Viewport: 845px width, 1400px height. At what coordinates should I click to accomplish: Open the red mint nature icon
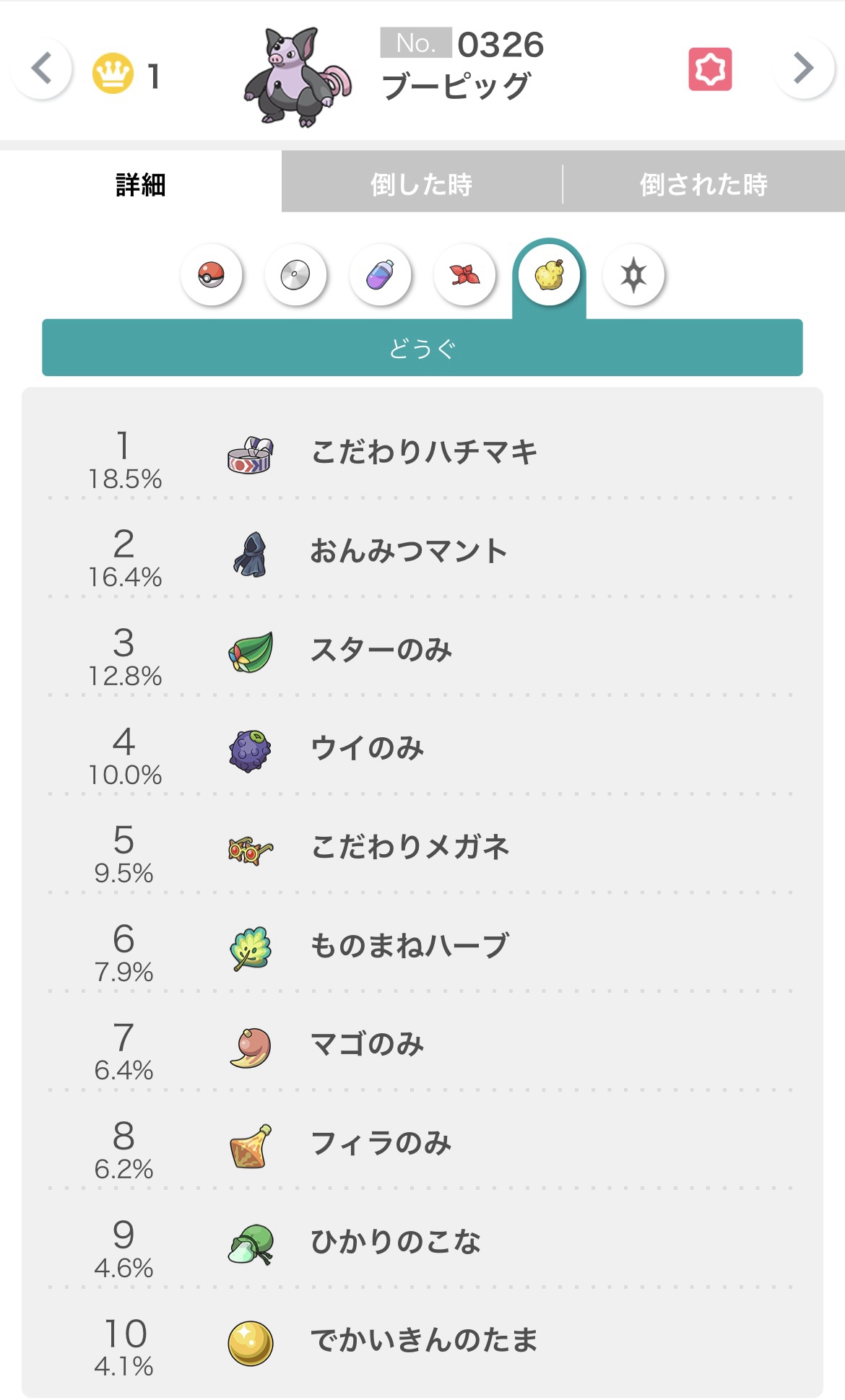click(464, 275)
